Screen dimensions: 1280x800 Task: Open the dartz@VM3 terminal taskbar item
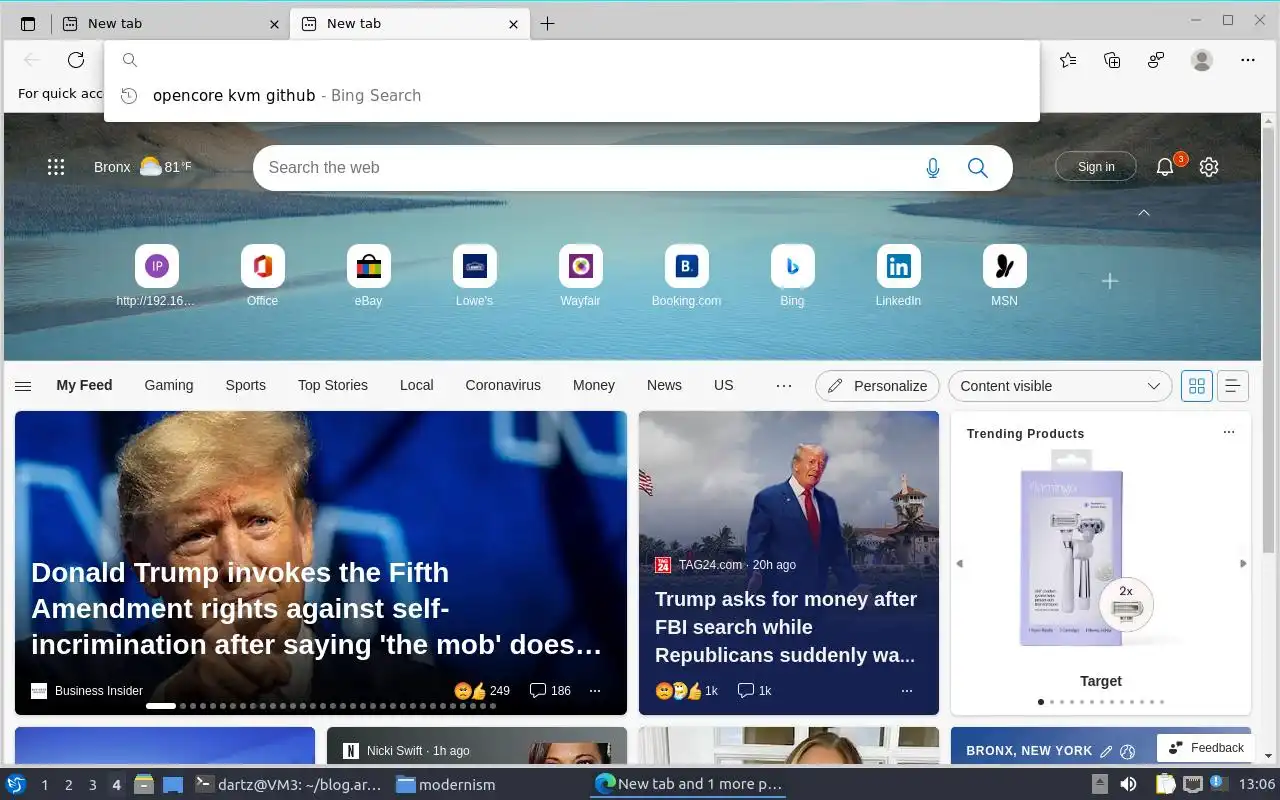[288, 785]
